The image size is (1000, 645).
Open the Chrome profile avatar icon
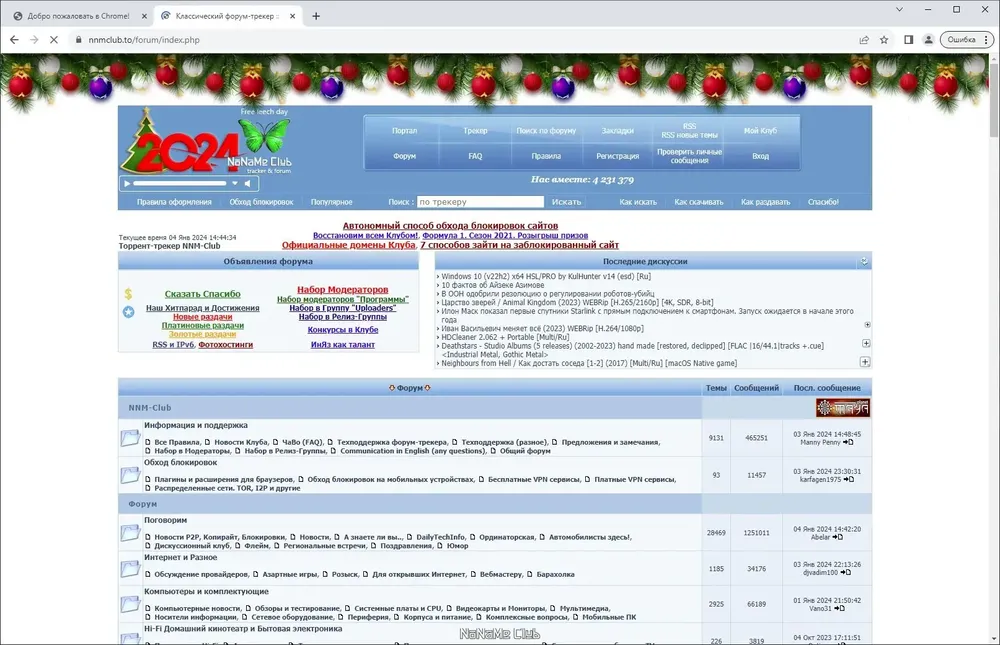(929, 40)
